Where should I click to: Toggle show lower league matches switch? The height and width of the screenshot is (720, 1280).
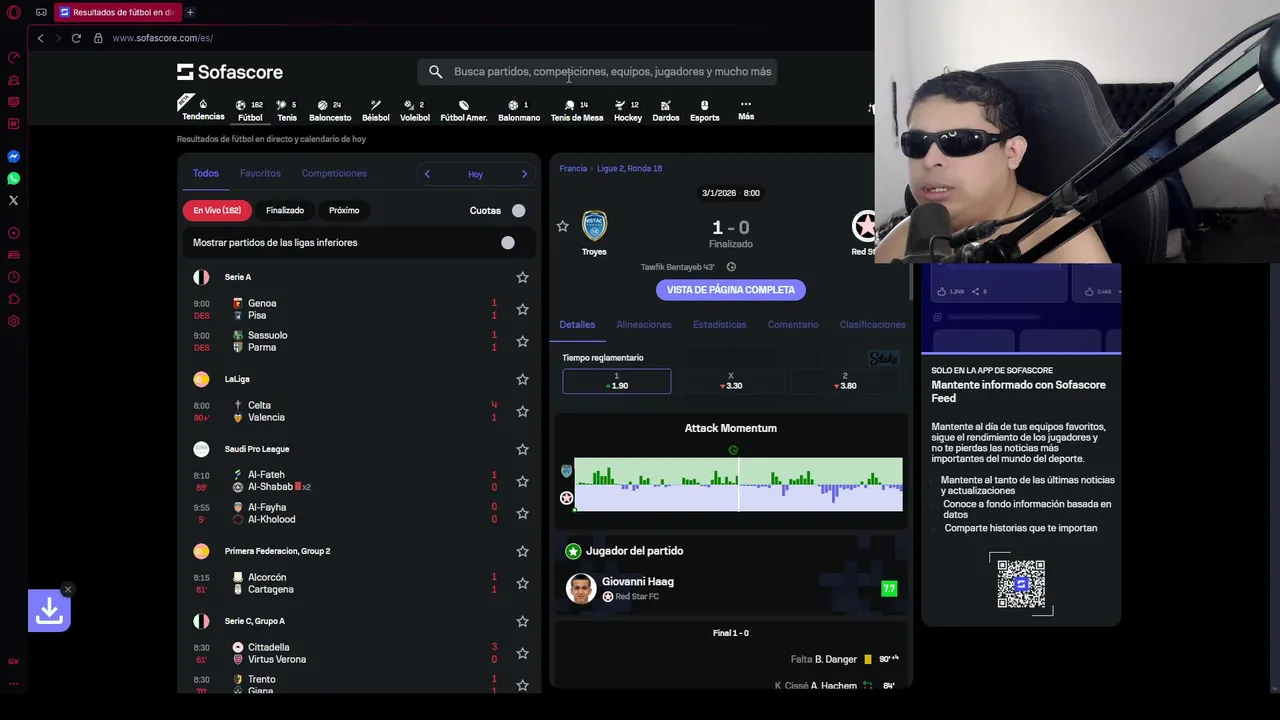508,242
